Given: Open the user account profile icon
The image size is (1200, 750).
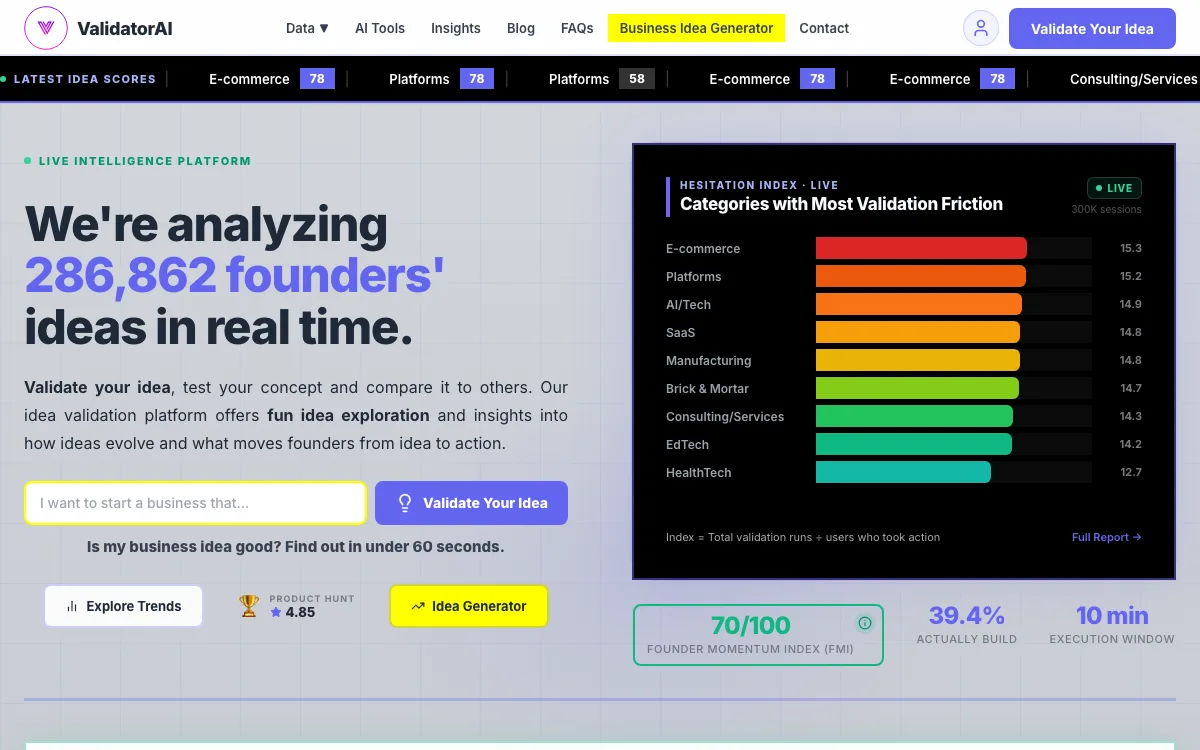Looking at the screenshot, I should point(981,28).
